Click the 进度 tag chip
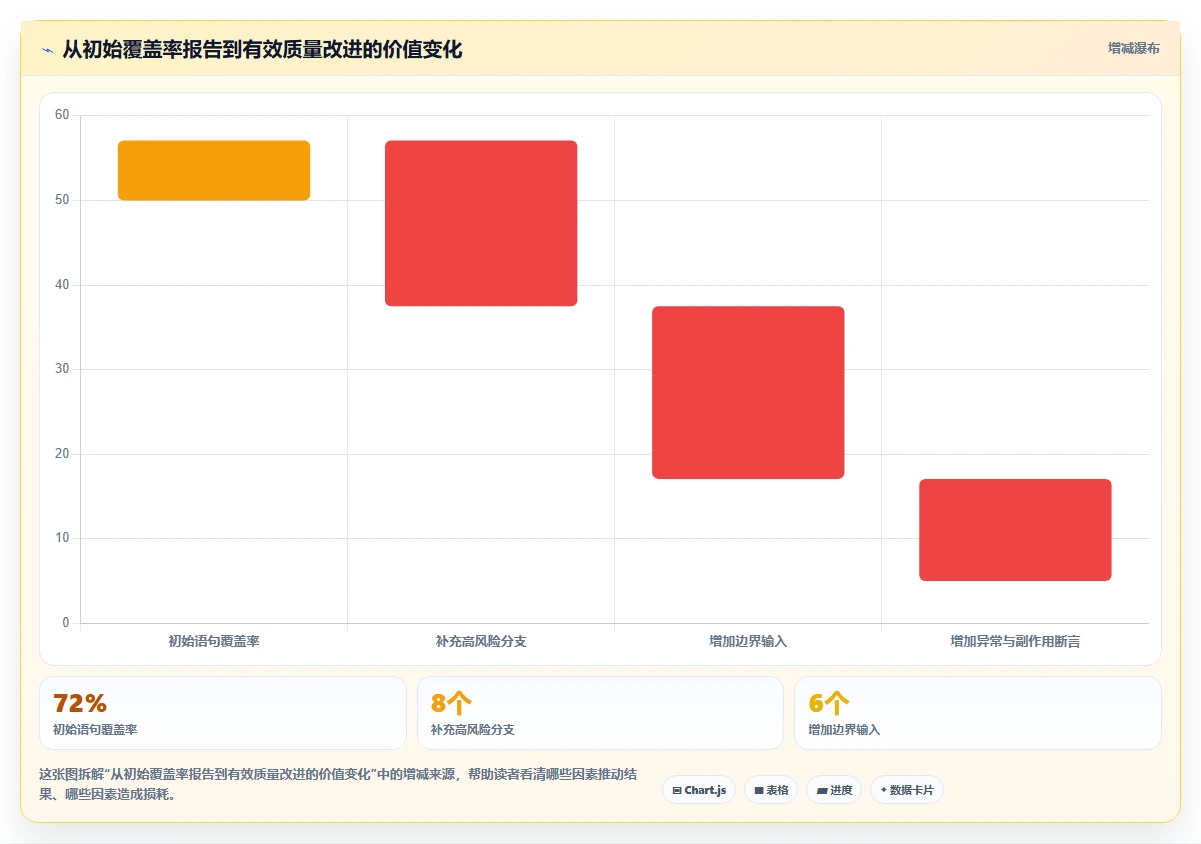Image resolution: width=1201 pixels, height=844 pixels. coord(834,790)
